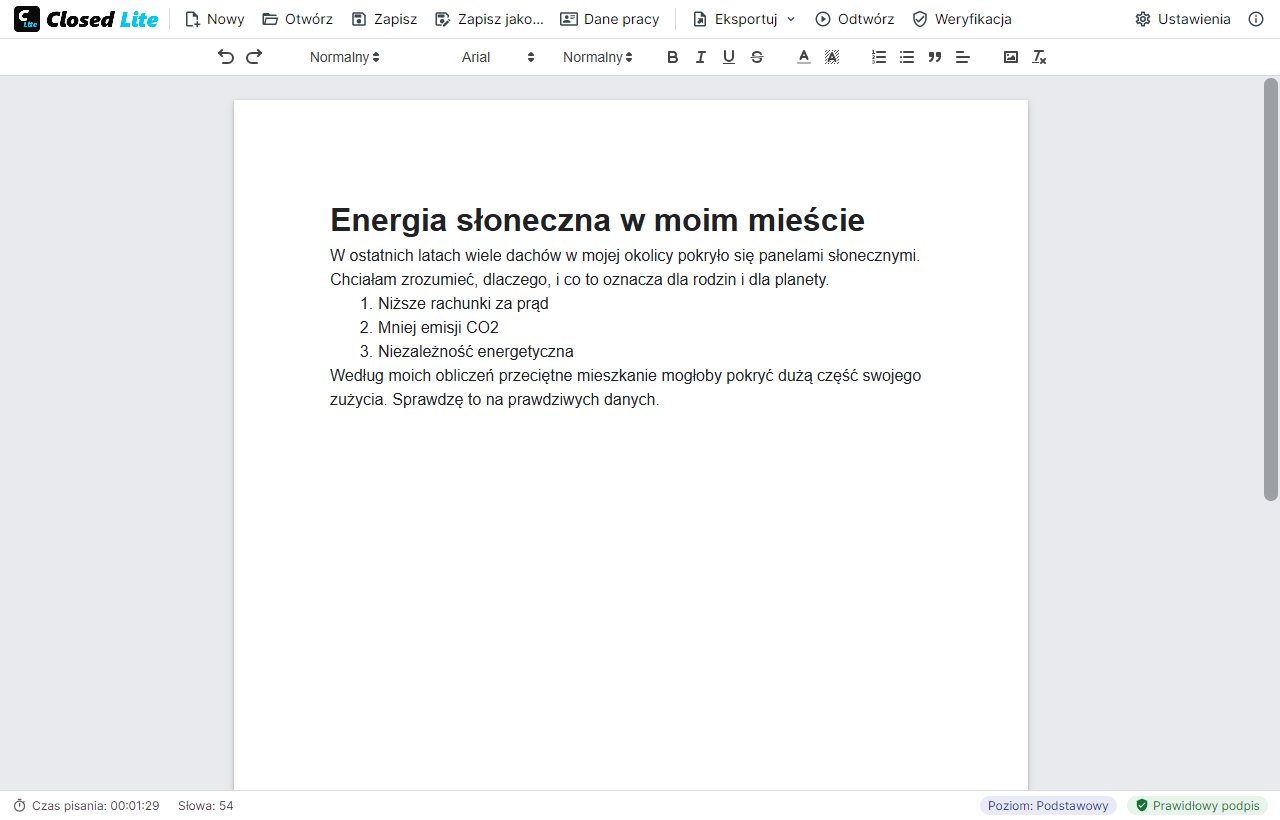
Task: Save the document with Zapisz
Action: coord(384,19)
